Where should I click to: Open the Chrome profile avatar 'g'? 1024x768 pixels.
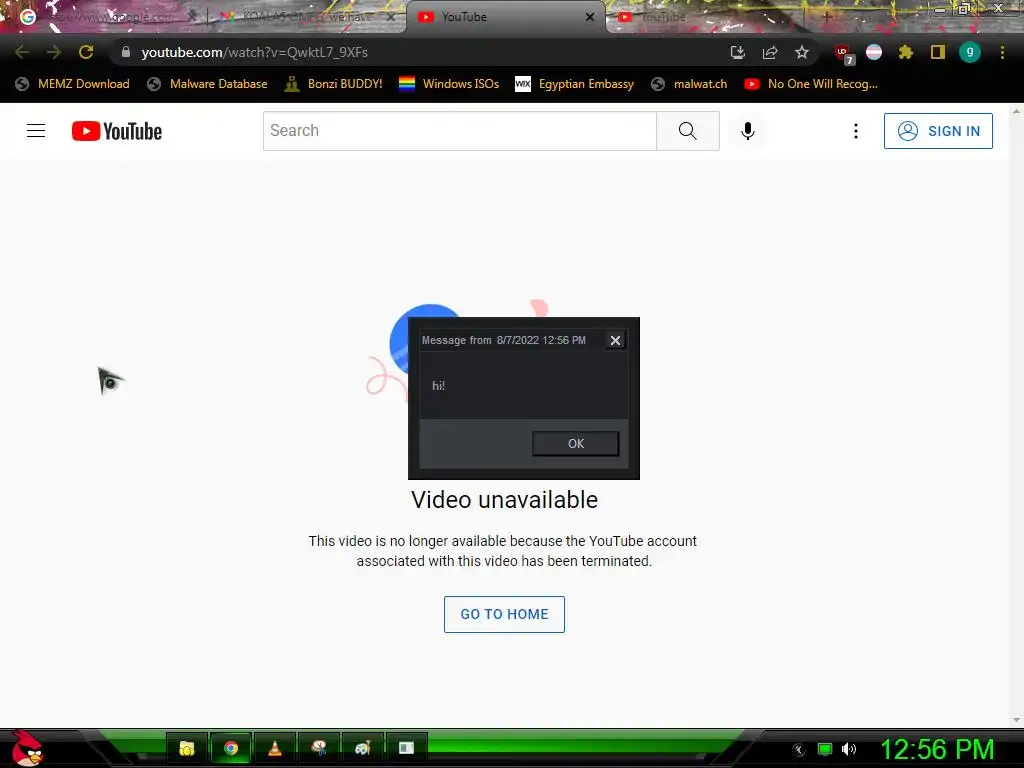pyautogui.click(x=970, y=52)
